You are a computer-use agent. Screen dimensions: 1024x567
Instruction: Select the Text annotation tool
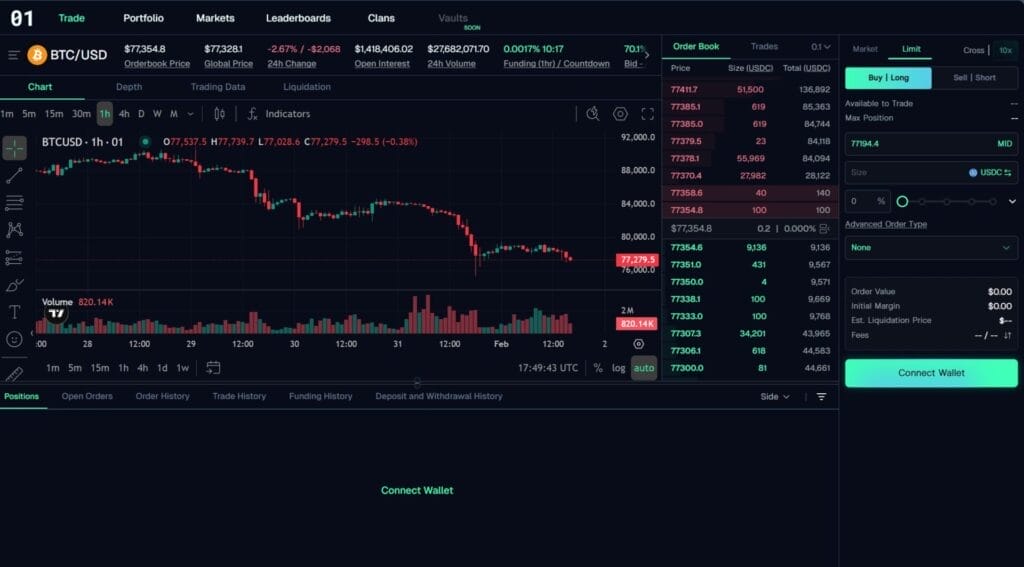click(x=14, y=312)
